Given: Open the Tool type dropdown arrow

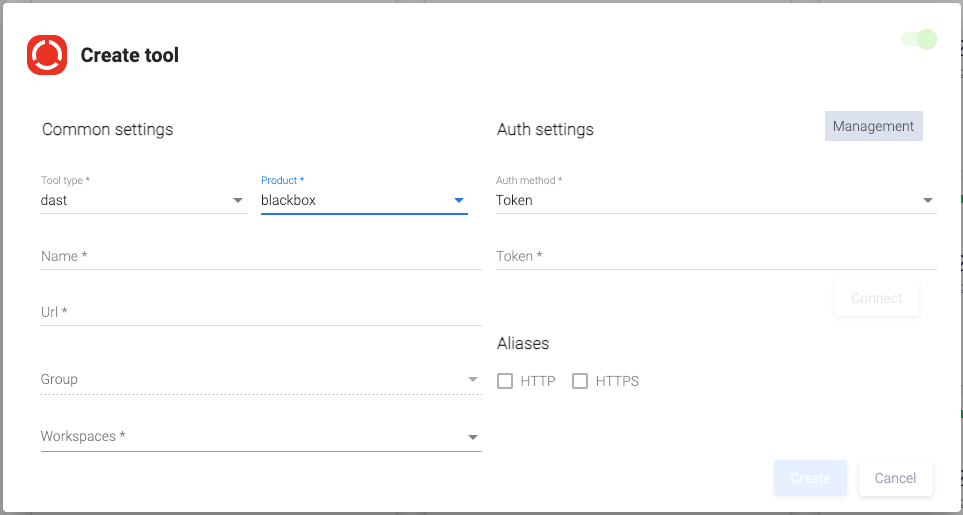Looking at the screenshot, I should click(238, 201).
